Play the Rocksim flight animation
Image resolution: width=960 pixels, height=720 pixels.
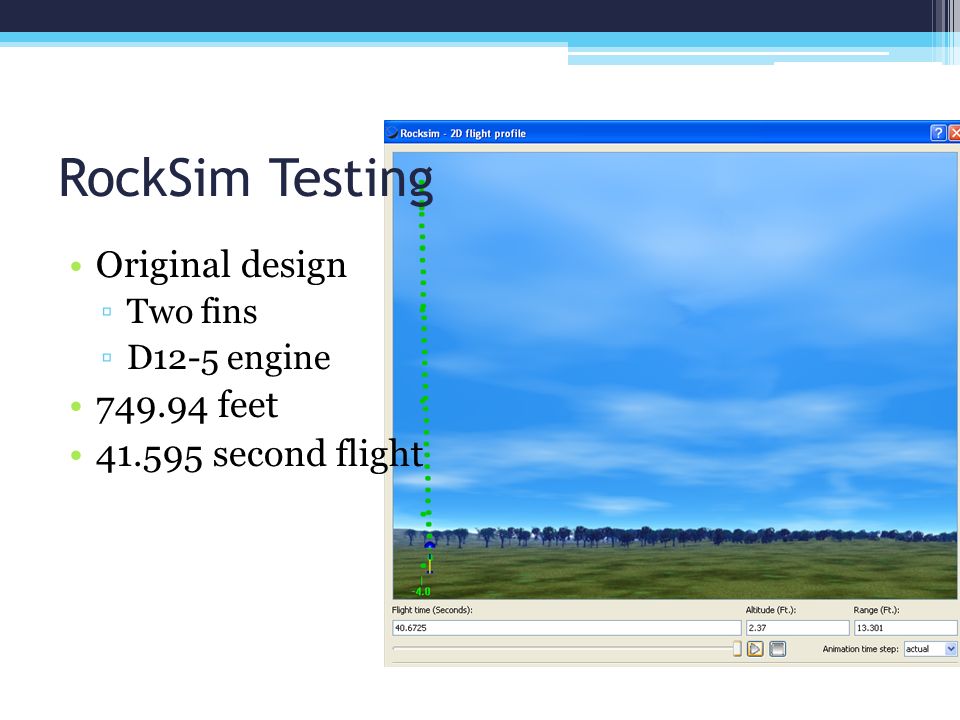coord(755,649)
